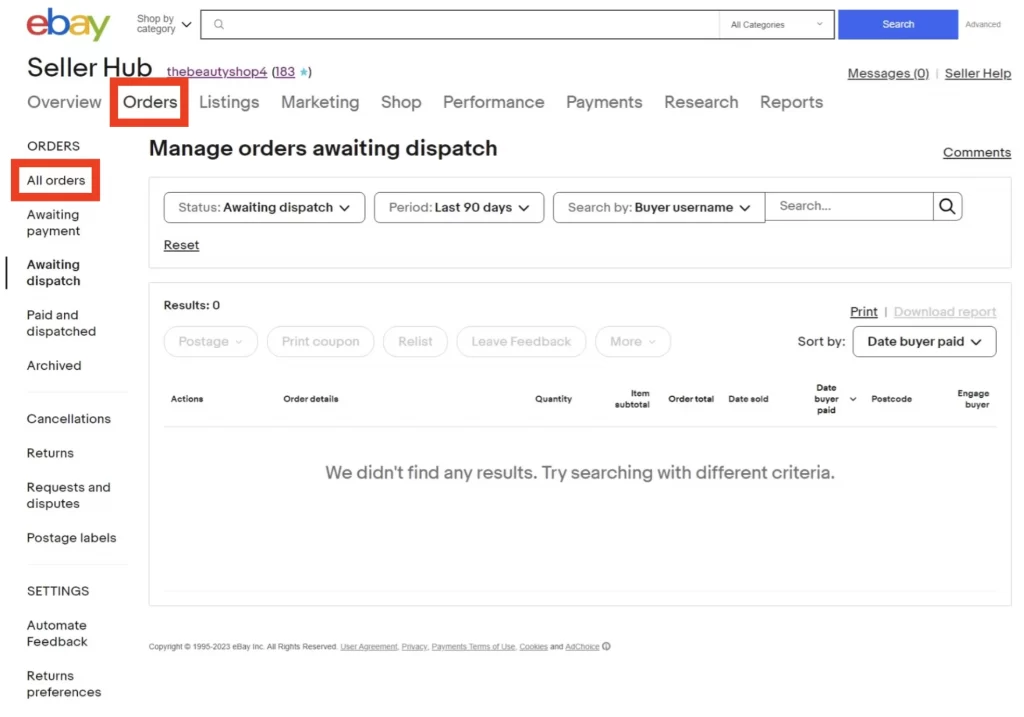Open the More actions dropdown
Image resolution: width=1024 pixels, height=717 pixels.
click(632, 342)
